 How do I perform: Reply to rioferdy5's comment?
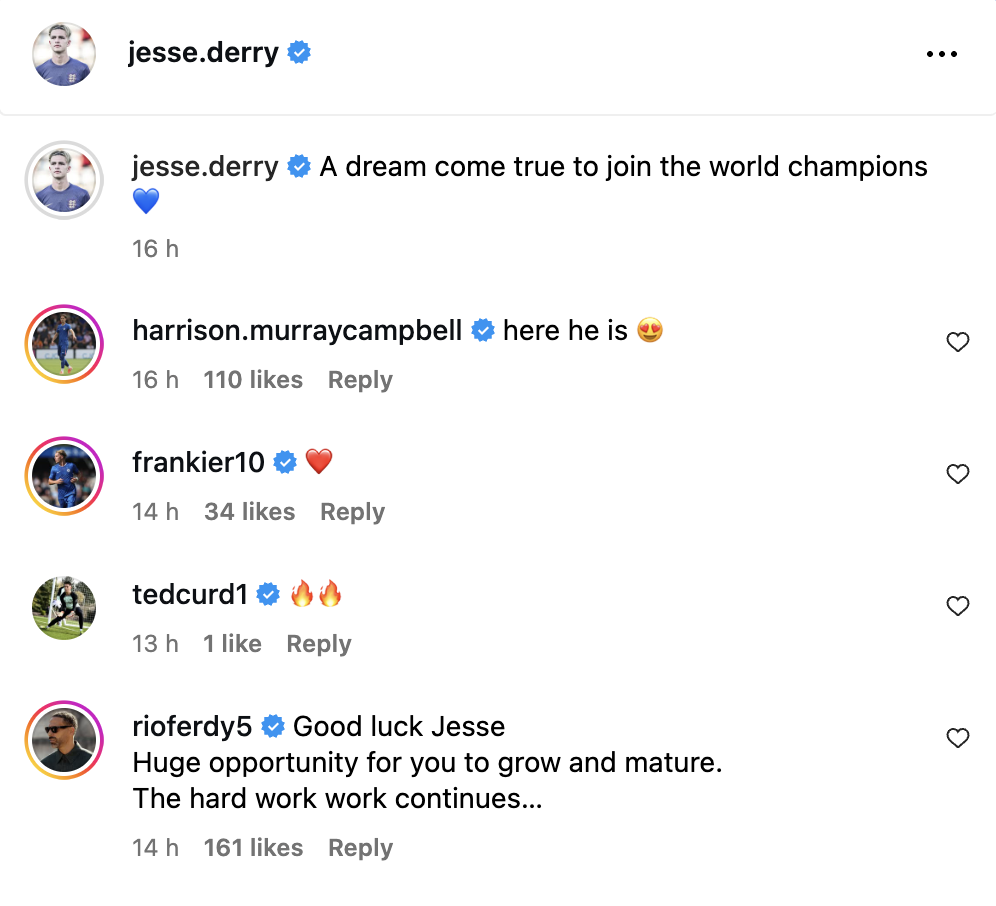point(360,848)
